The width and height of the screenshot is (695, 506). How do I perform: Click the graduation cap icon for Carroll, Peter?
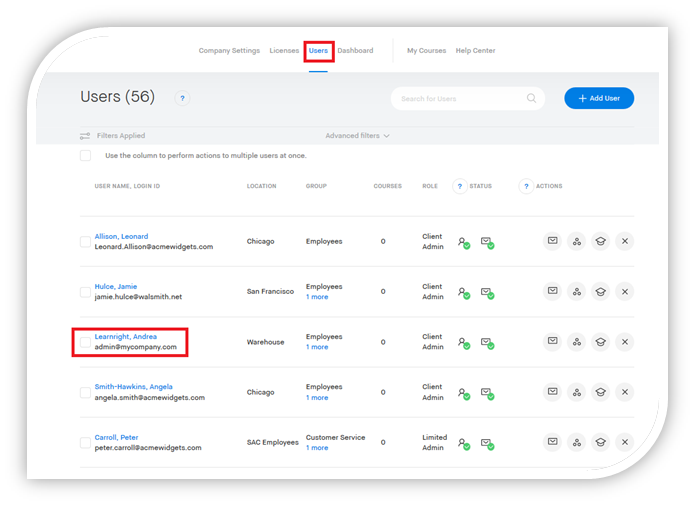pos(601,442)
